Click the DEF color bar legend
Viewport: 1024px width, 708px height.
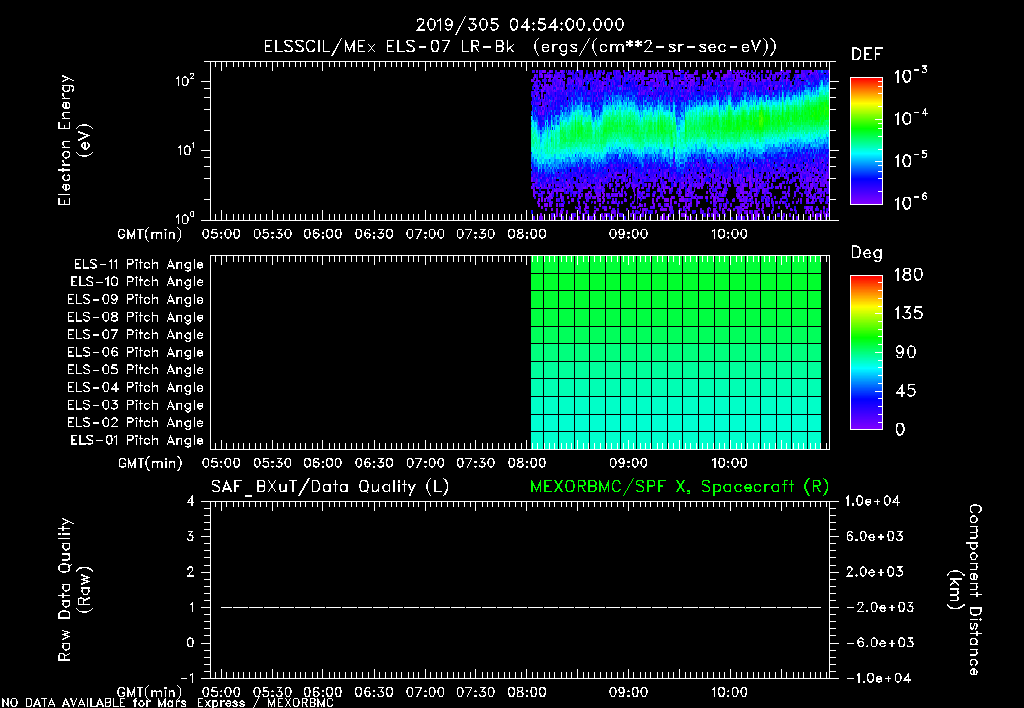pyautogui.click(x=866, y=141)
